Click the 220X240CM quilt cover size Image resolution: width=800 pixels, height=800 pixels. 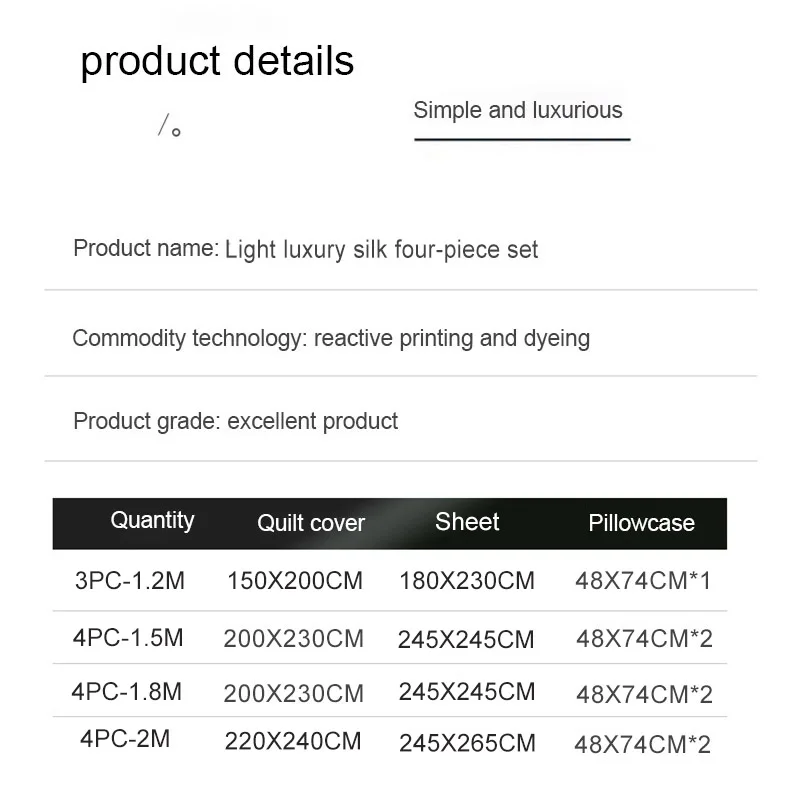click(x=294, y=742)
